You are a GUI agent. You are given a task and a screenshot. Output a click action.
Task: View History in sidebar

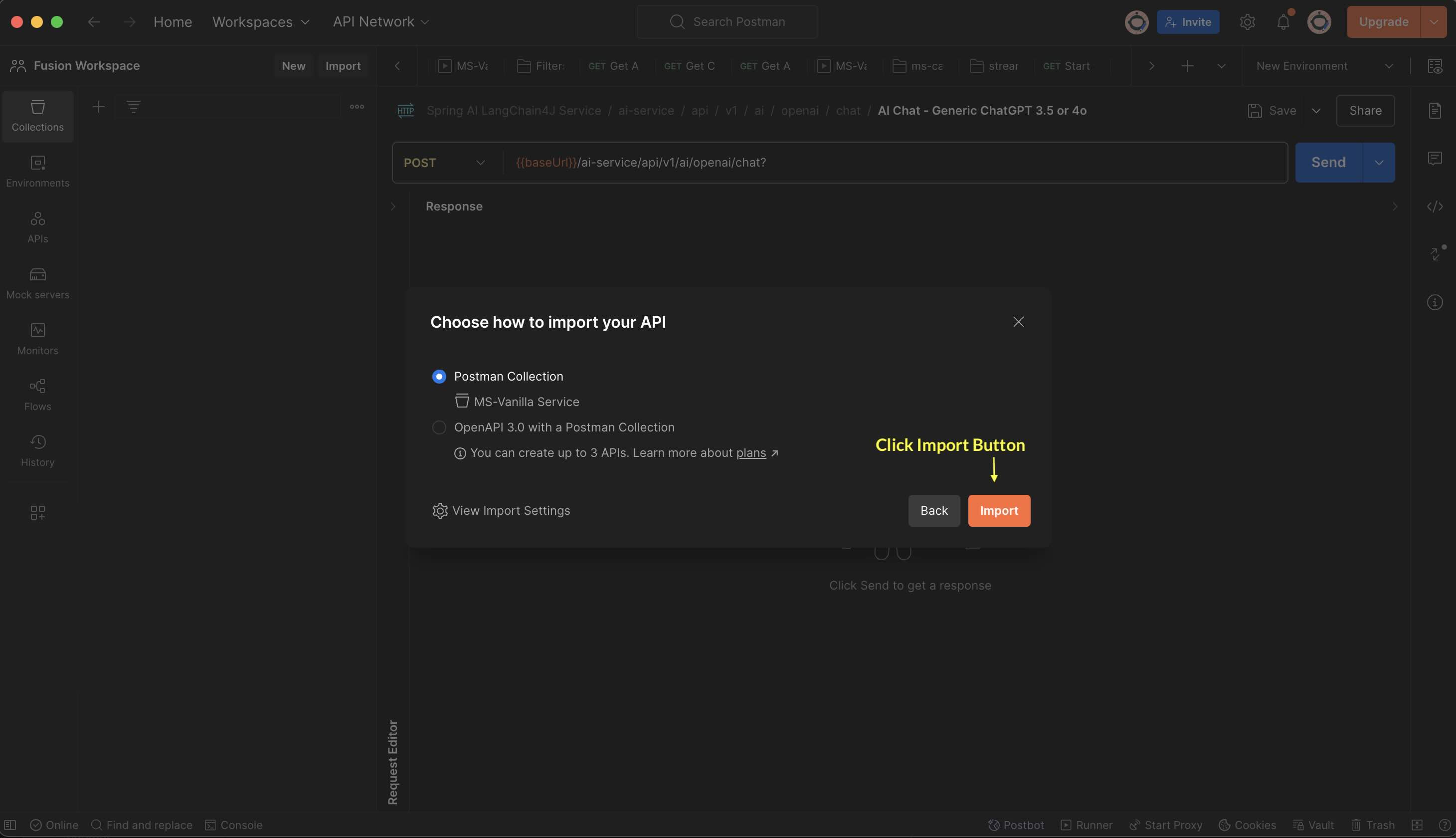pos(37,451)
